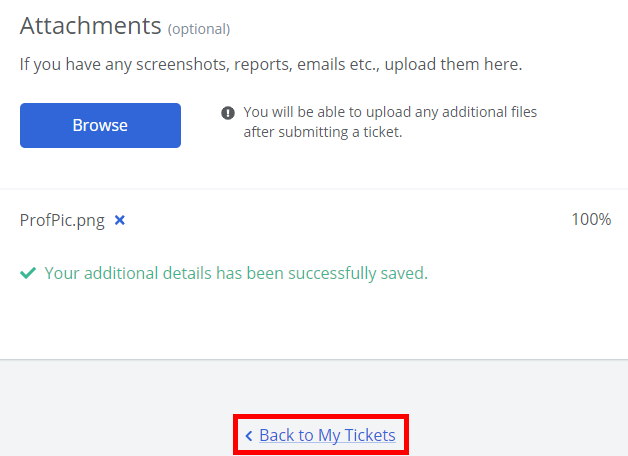
Task: Remove the ProfPic.png attachment with the X
Action: pyautogui.click(x=120, y=220)
